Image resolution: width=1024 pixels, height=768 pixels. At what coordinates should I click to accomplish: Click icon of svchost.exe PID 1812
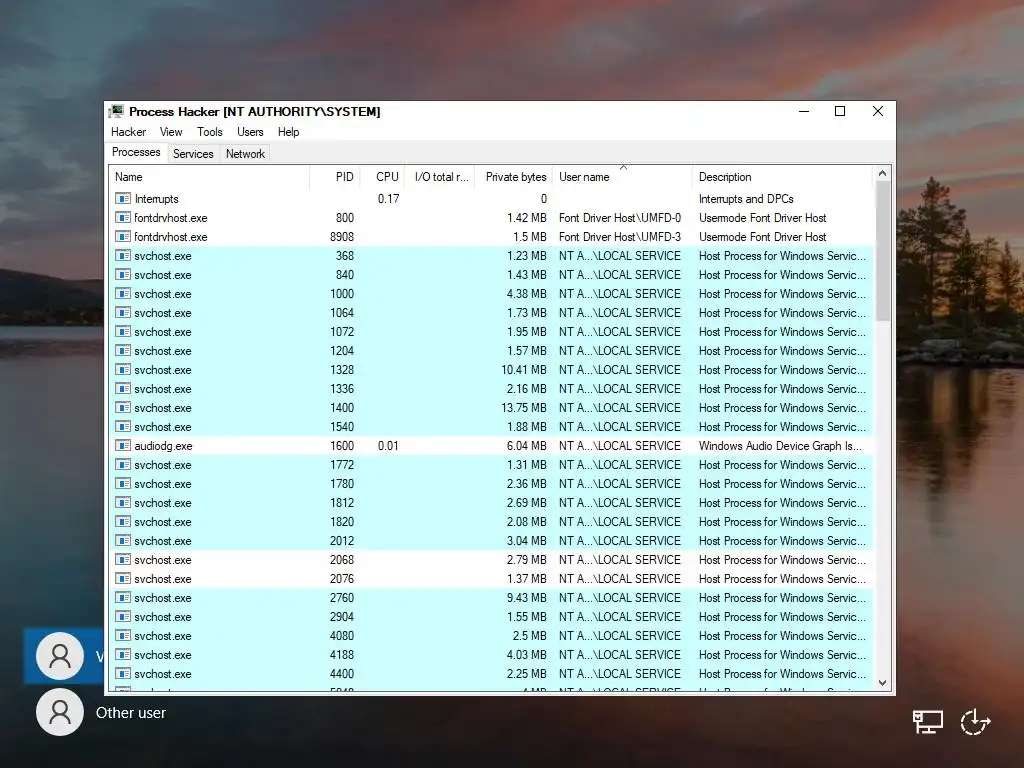pos(123,502)
